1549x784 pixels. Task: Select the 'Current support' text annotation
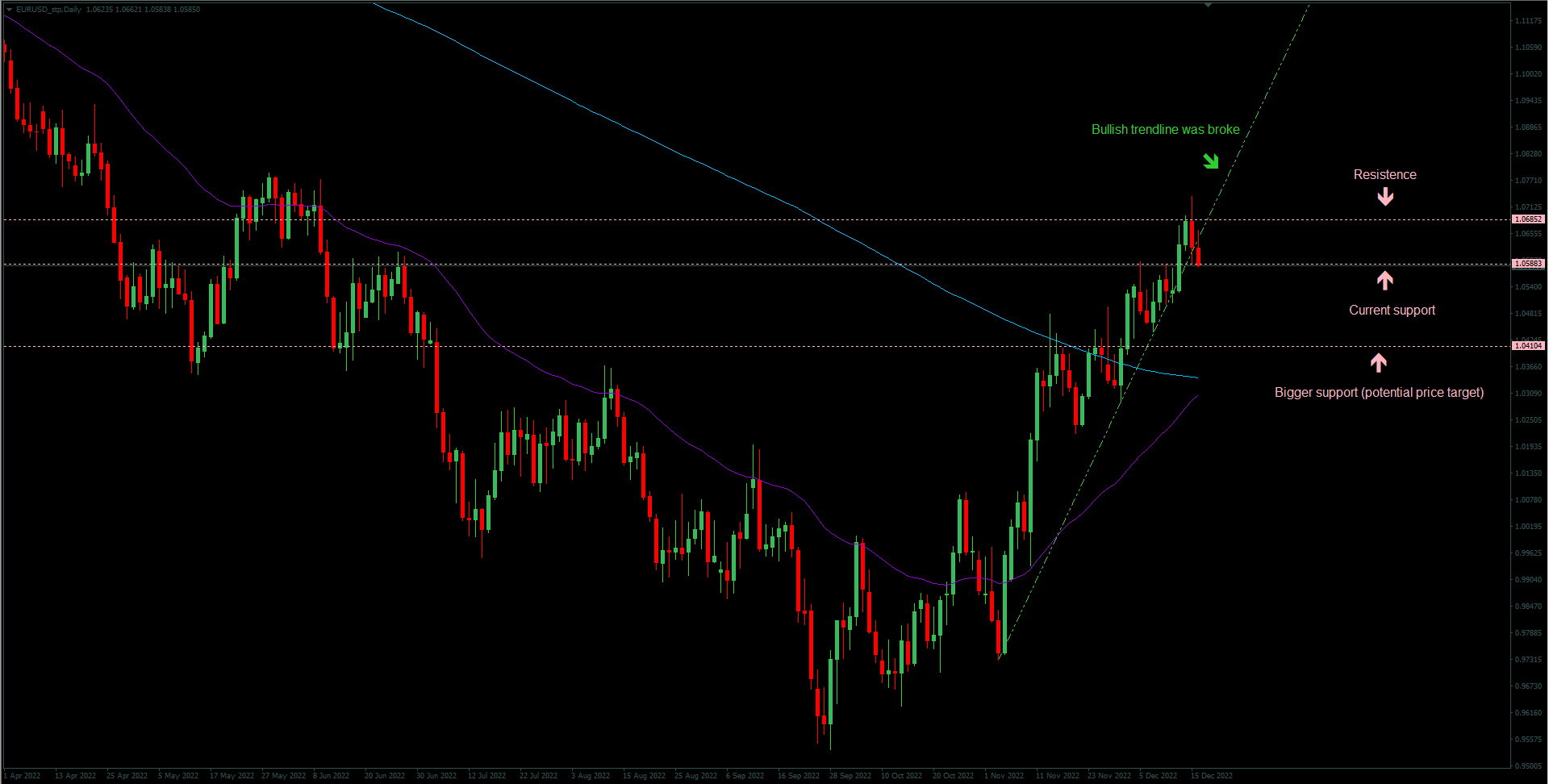[1392, 311]
